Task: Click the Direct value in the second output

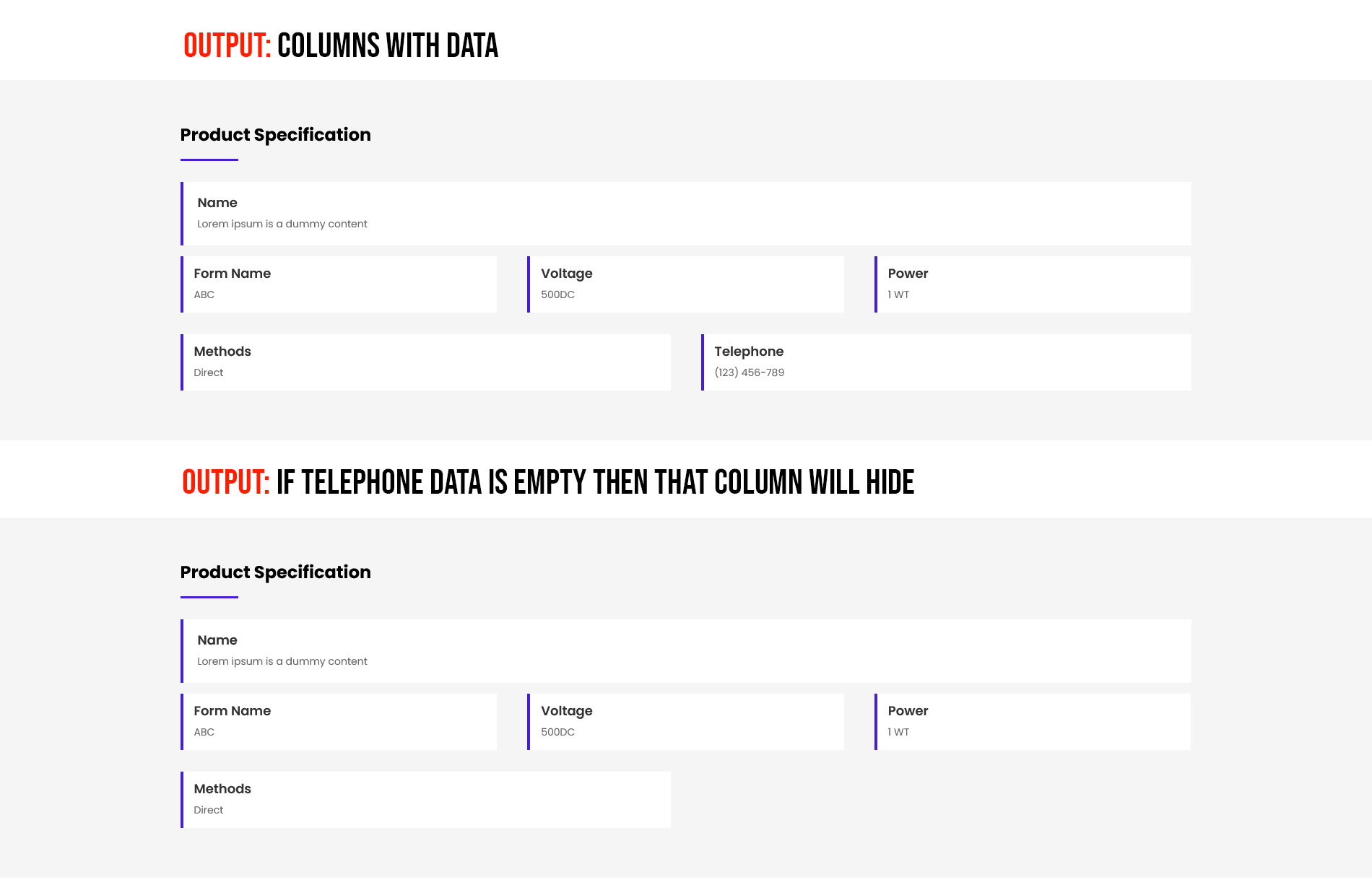Action: click(208, 810)
